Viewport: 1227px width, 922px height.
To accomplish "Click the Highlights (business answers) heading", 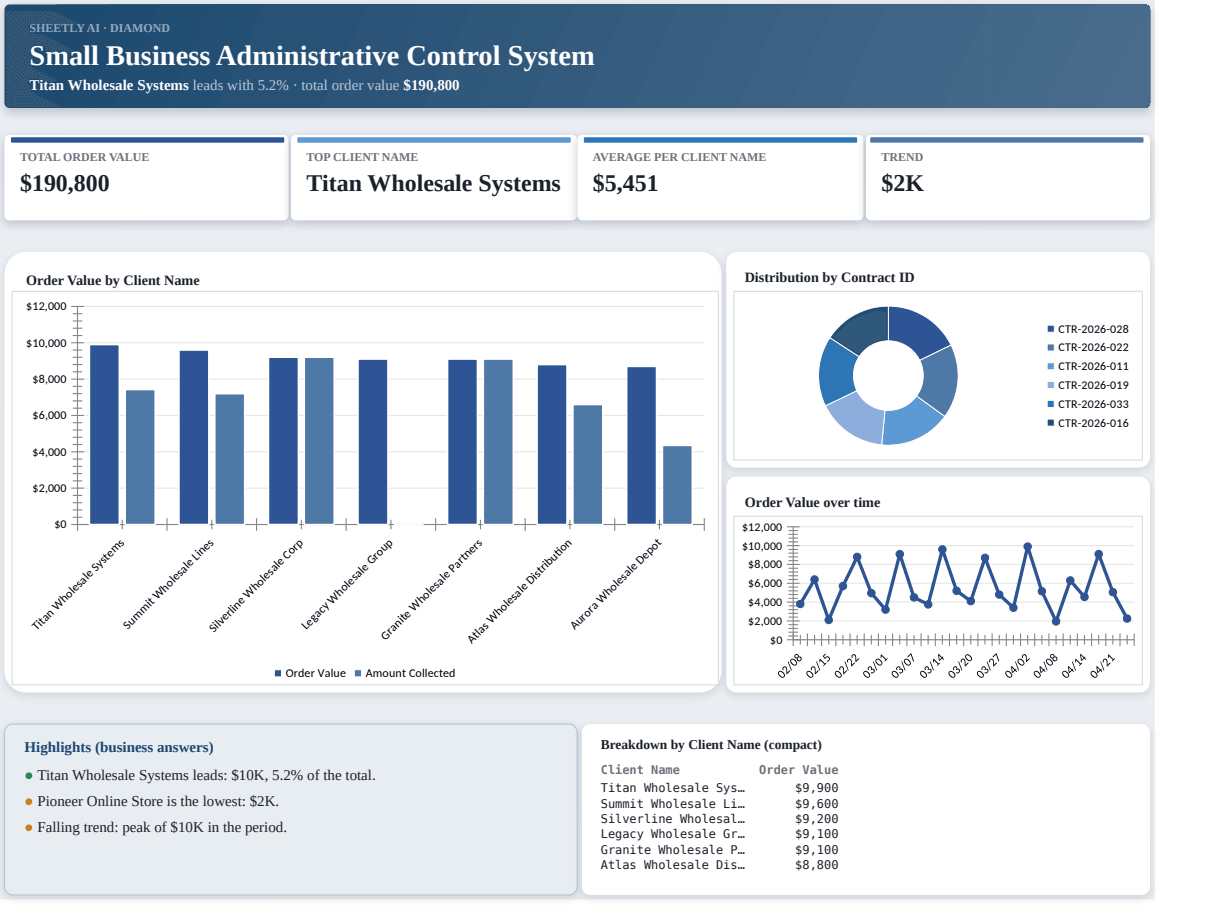I will coord(119,748).
